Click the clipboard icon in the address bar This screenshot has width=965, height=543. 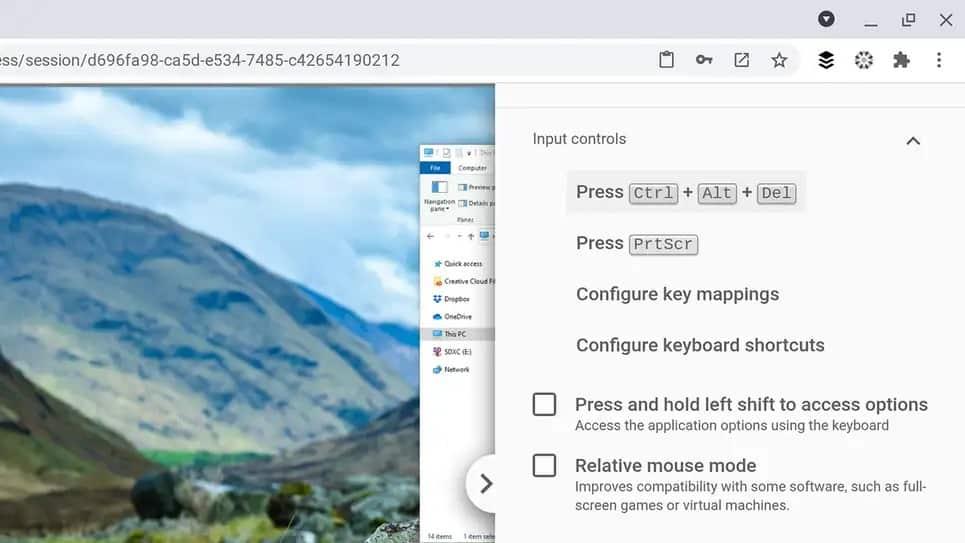(667, 60)
